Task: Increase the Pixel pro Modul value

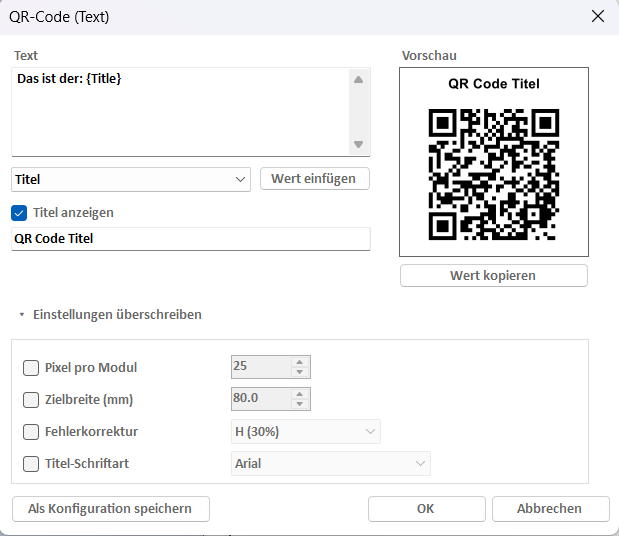Action: point(300,362)
